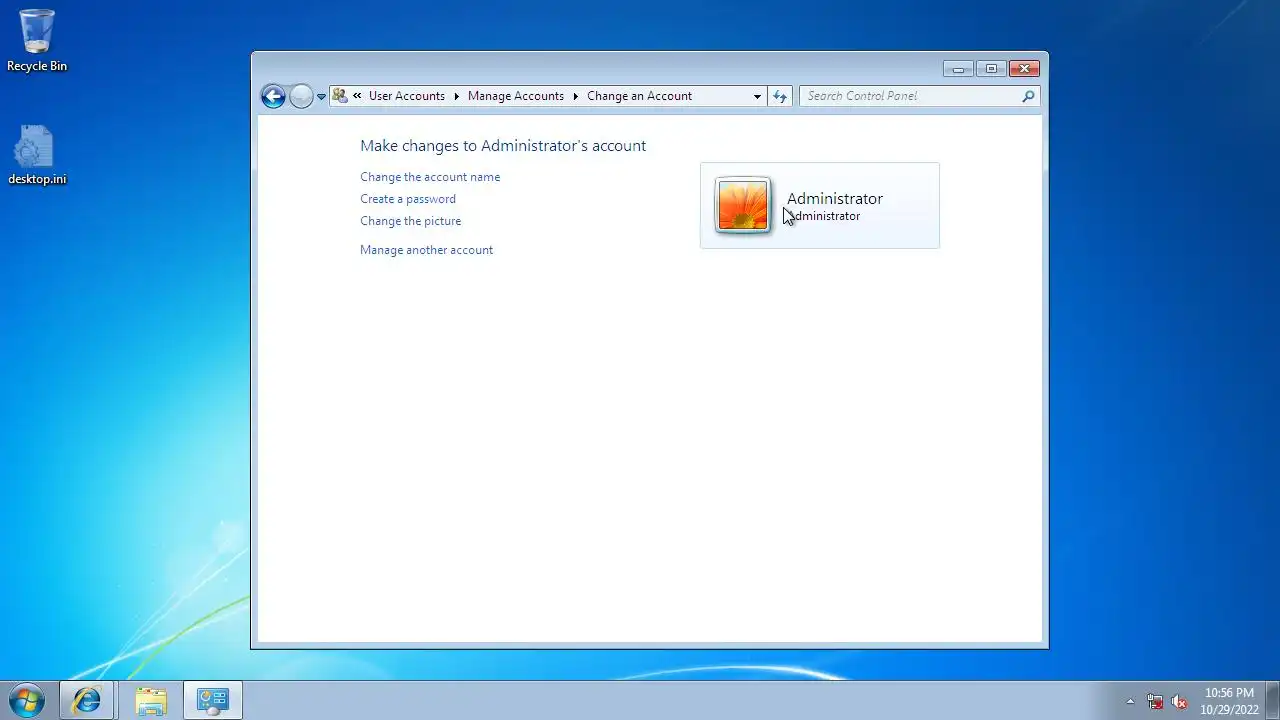Go back with the blue Back arrow
This screenshot has width=1280, height=720.
[x=273, y=96]
